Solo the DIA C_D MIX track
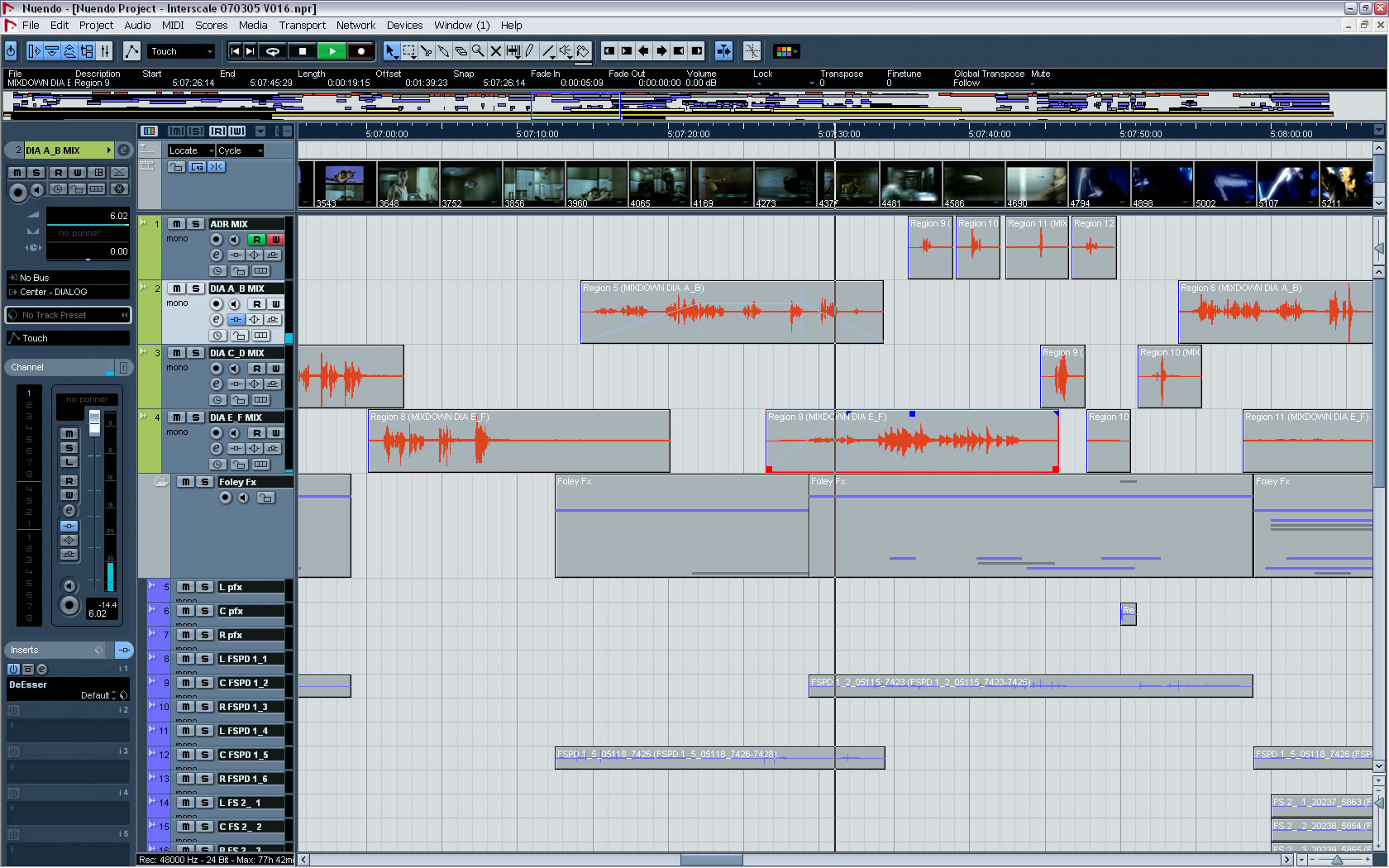 coord(195,353)
